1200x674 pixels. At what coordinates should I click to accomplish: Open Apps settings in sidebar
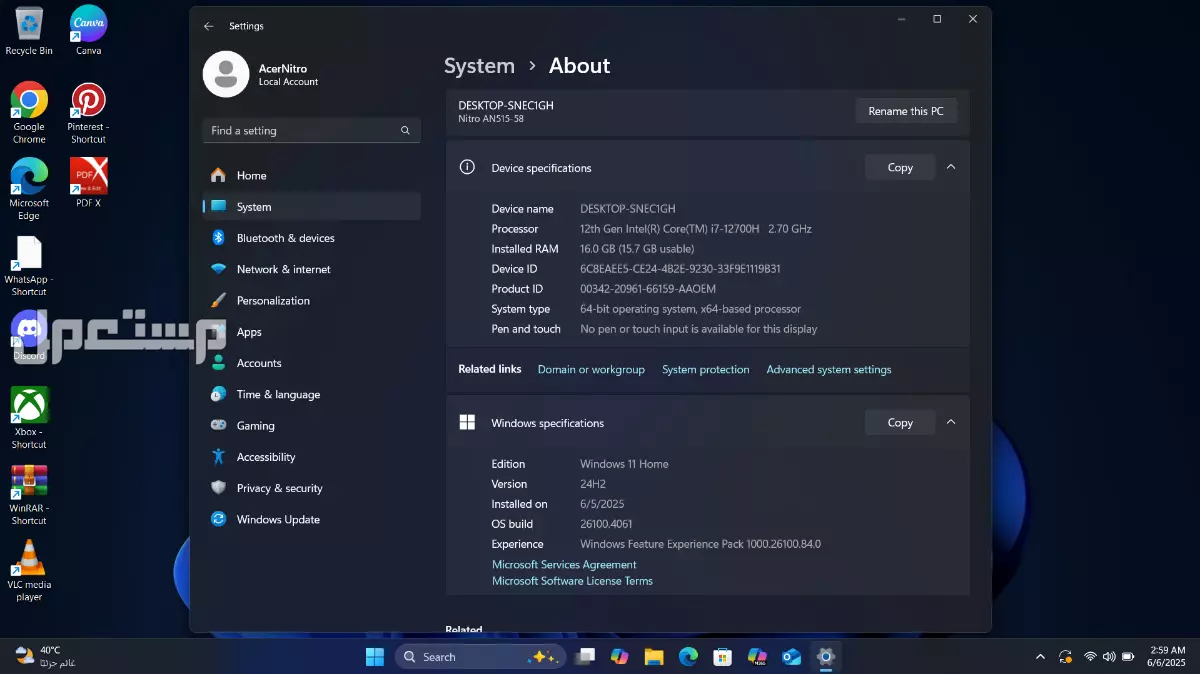[x=311, y=332]
